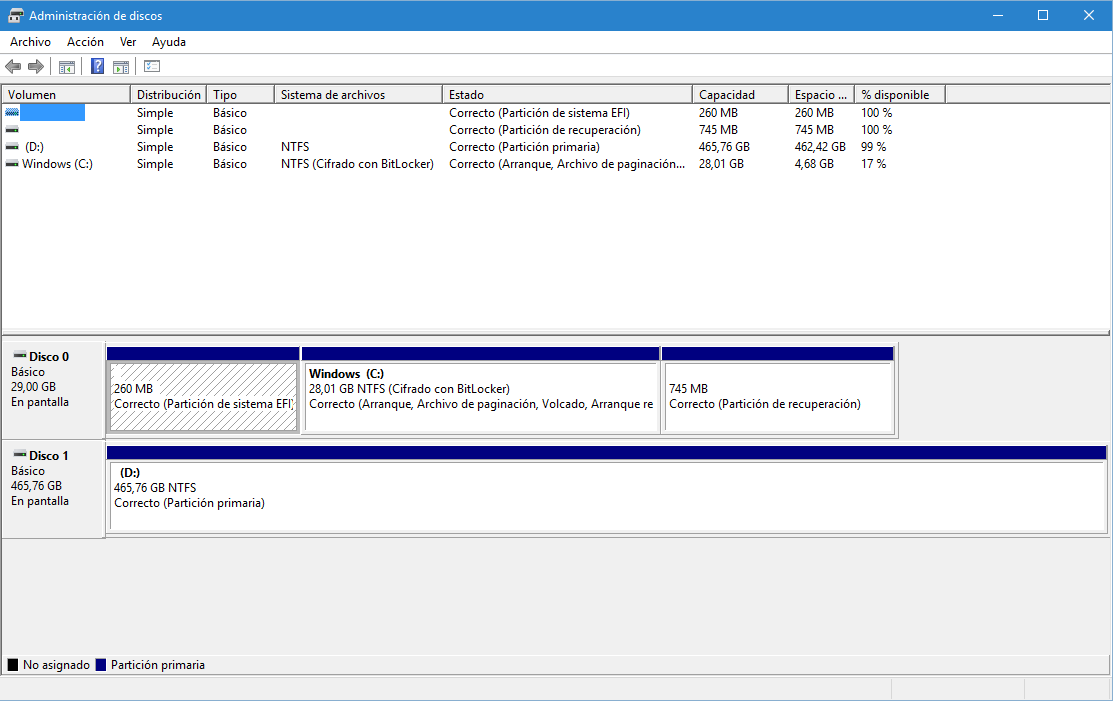Viewport: 1113px width, 701px height.
Task: Click the Disco 0 disk icon
Action: point(20,355)
